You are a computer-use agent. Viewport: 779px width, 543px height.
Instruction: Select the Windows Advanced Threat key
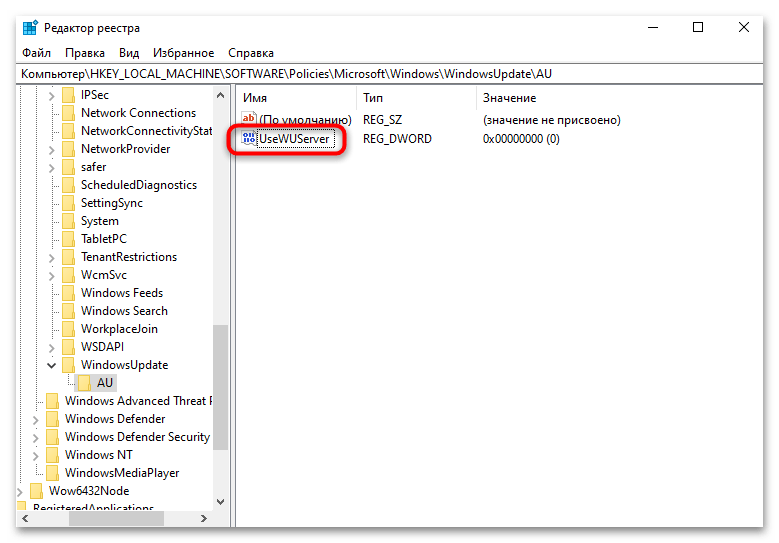pos(138,401)
